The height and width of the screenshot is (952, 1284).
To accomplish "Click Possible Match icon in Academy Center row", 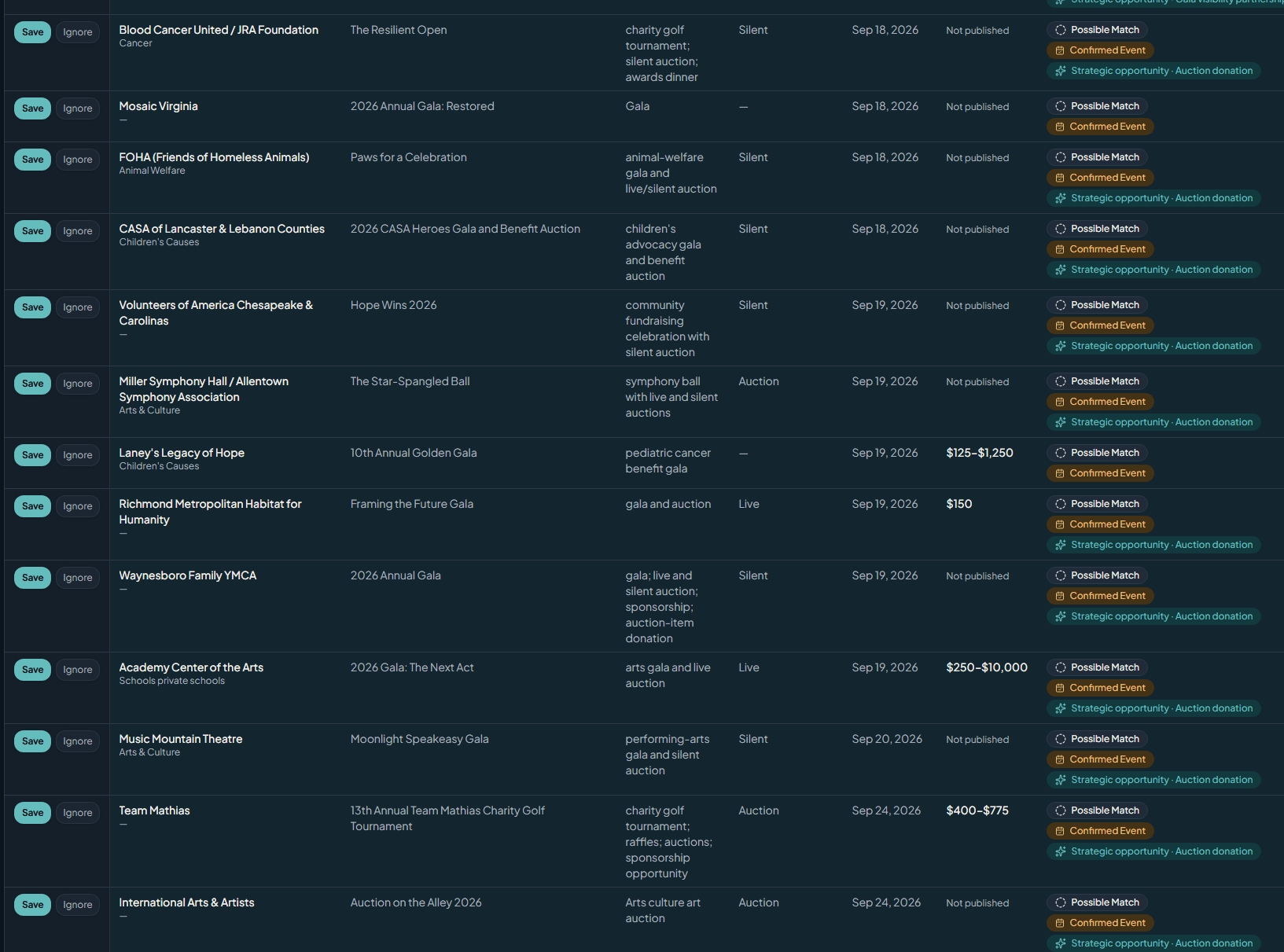I will [x=1061, y=667].
